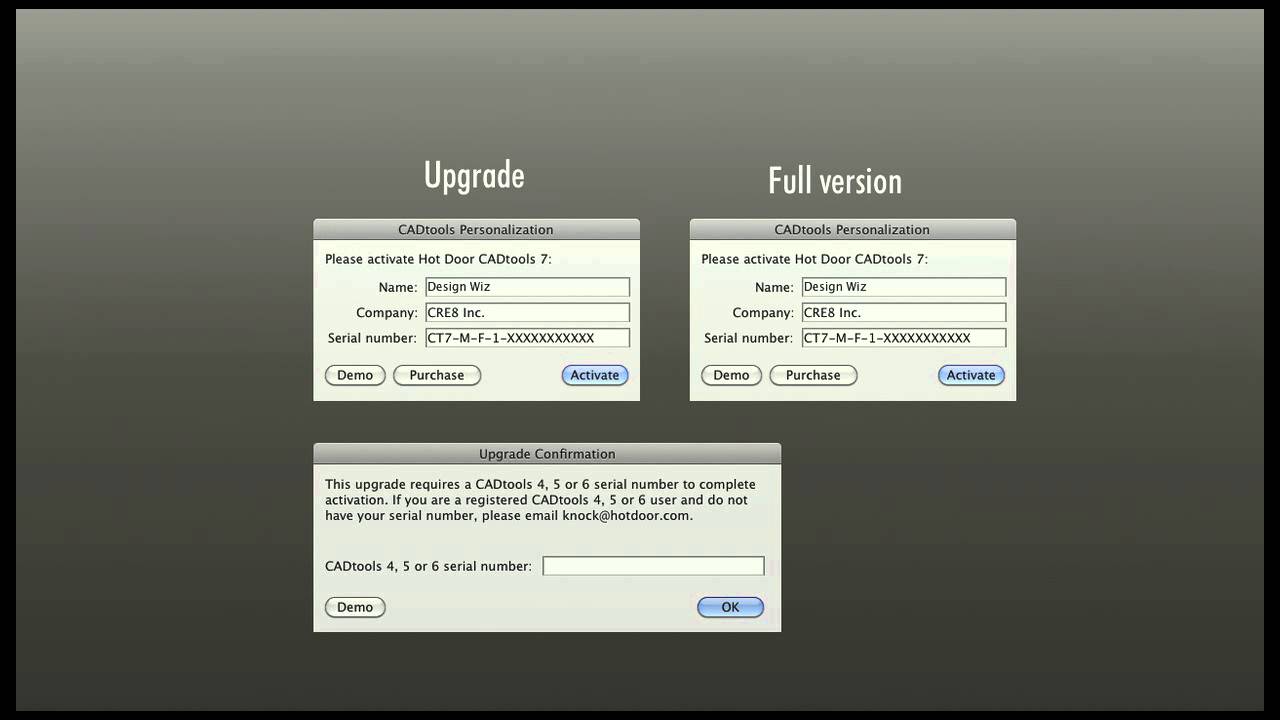The image size is (1280, 720).
Task: Focus the Company field in Upgrade dialog
Action: point(528,313)
